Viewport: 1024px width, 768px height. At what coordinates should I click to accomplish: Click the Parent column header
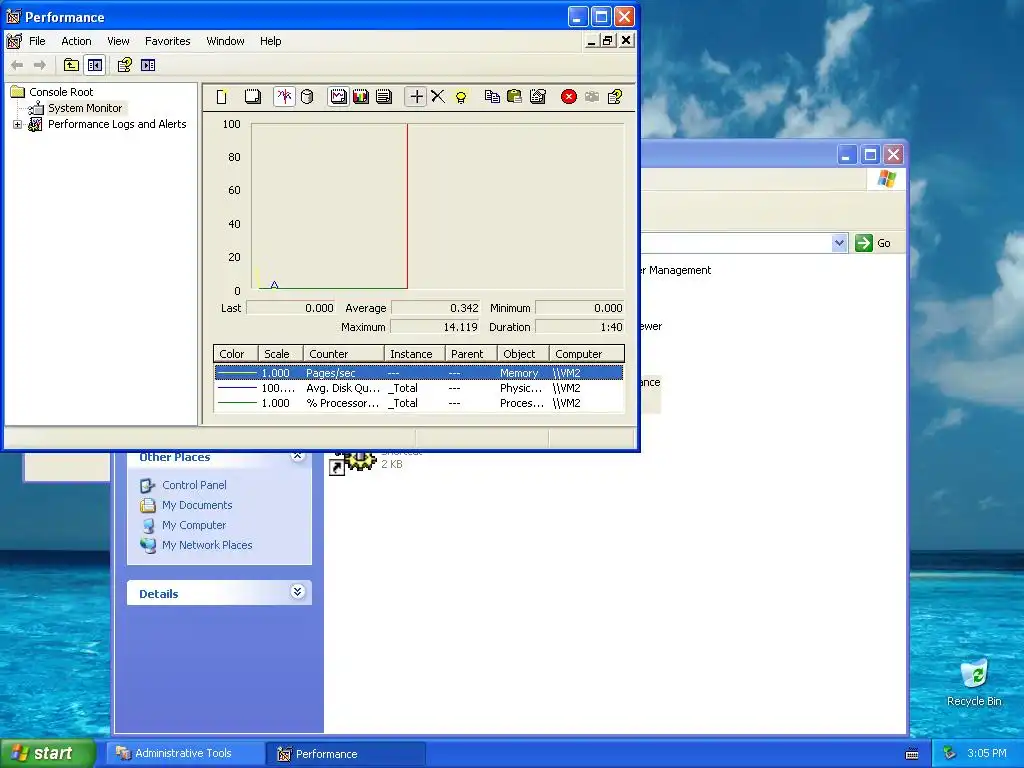coord(471,354)
